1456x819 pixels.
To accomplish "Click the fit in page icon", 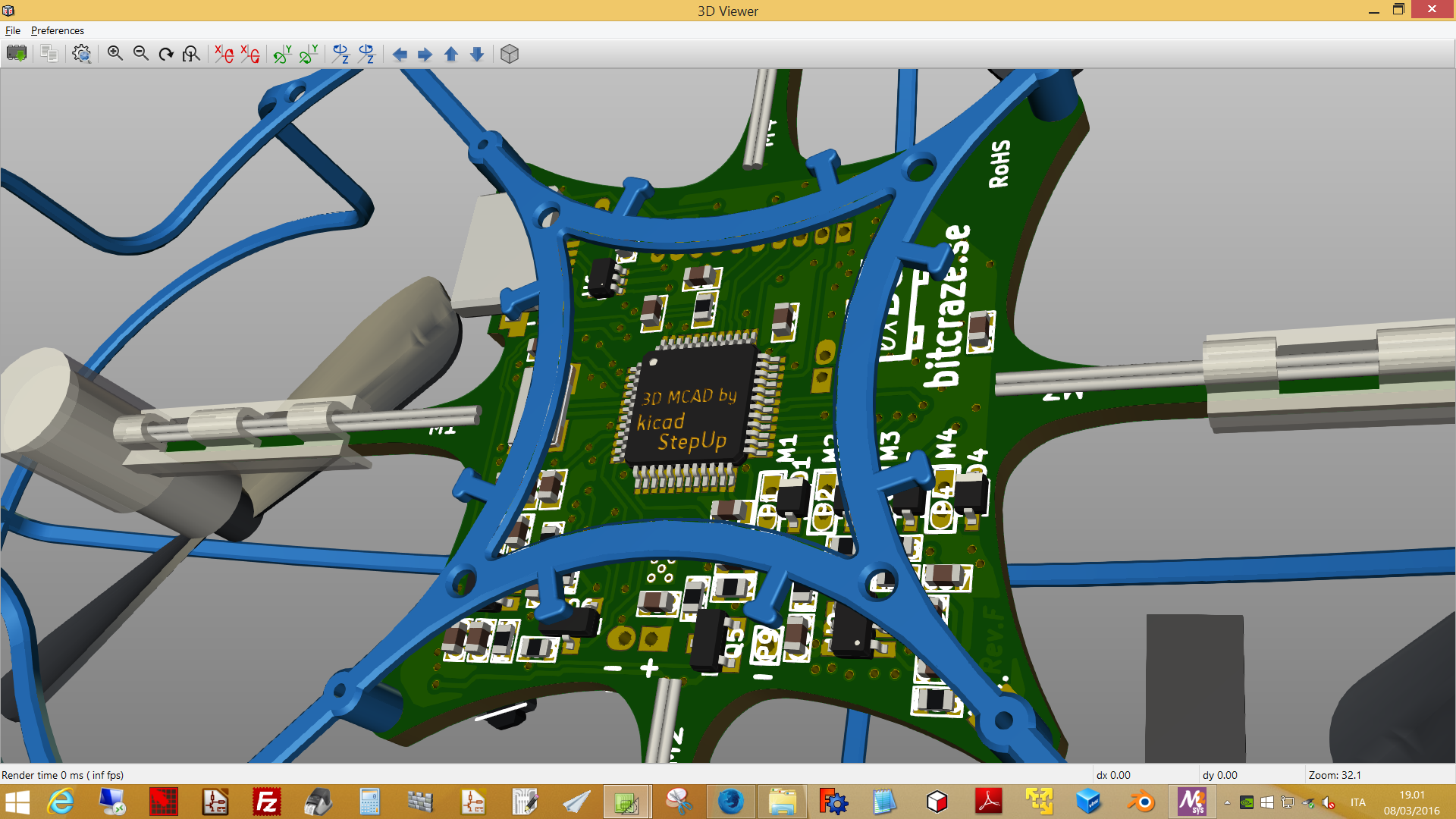I will coord(191,54).
